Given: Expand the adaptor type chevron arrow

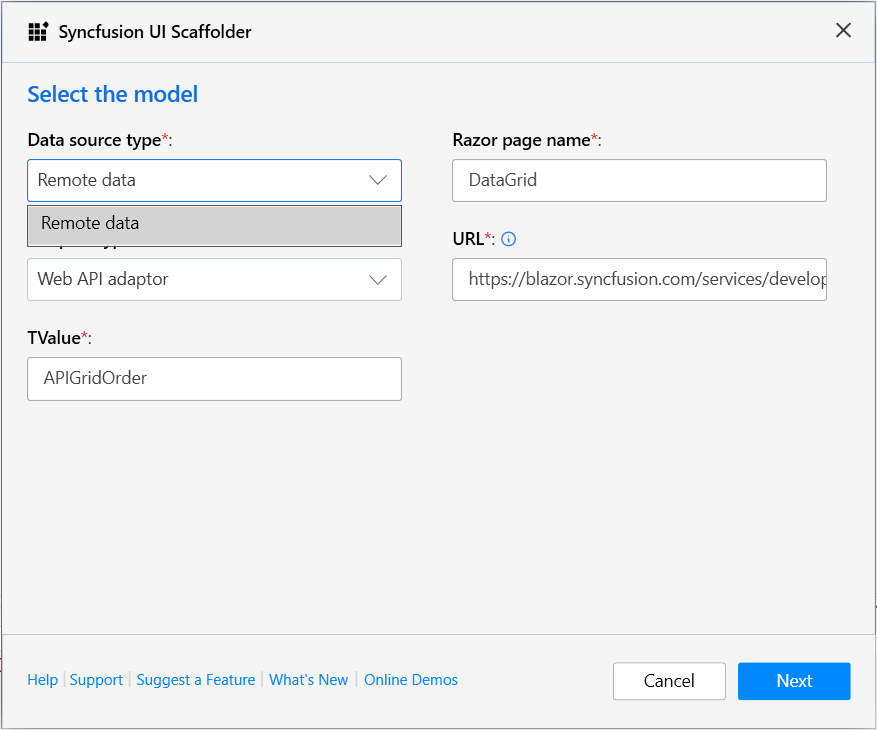Looking at the screenshot, I should 378,279.
